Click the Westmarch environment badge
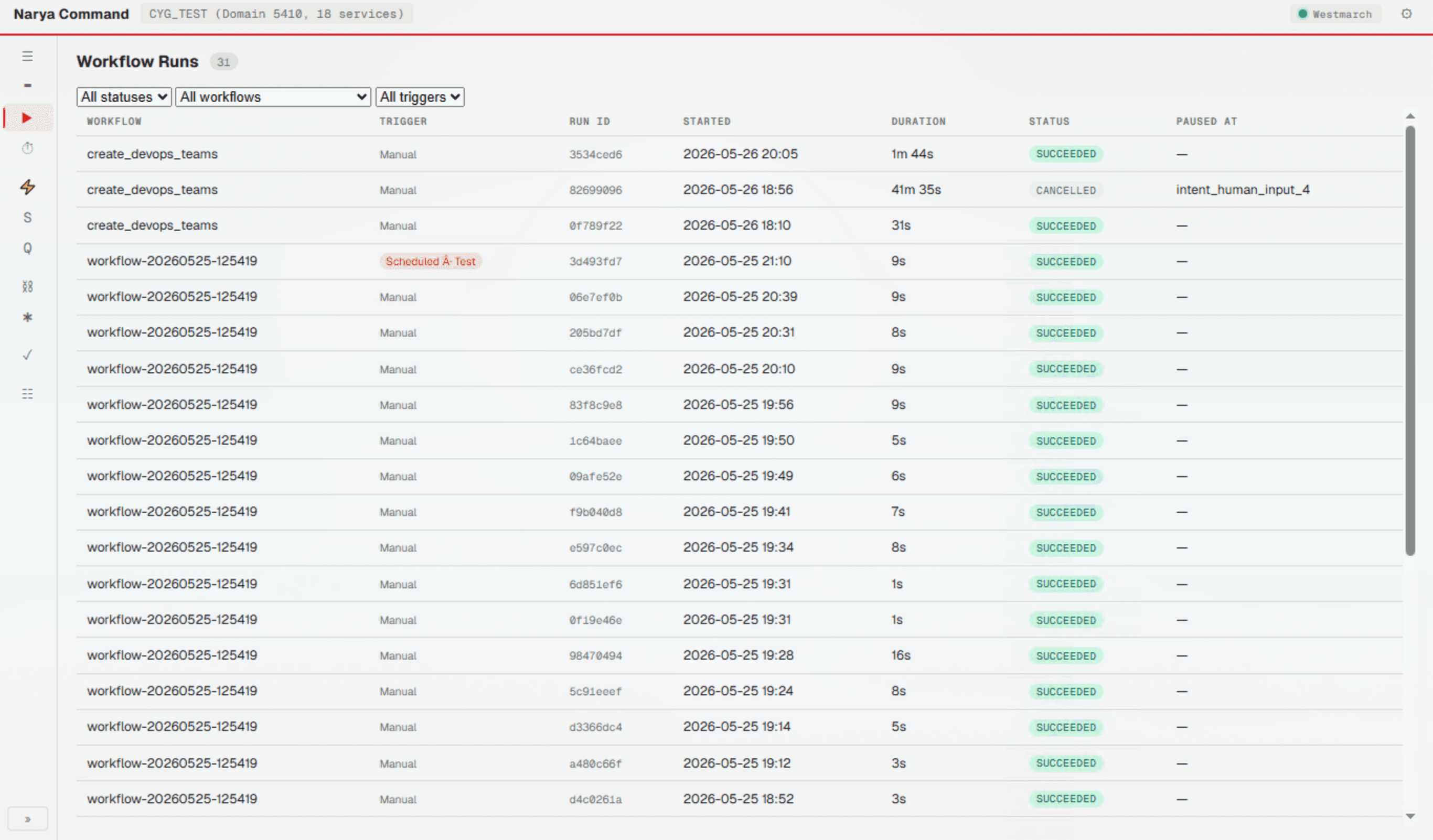This screenshot has height=840, width=1433. pyautogui.click(x=1335, y=14)
